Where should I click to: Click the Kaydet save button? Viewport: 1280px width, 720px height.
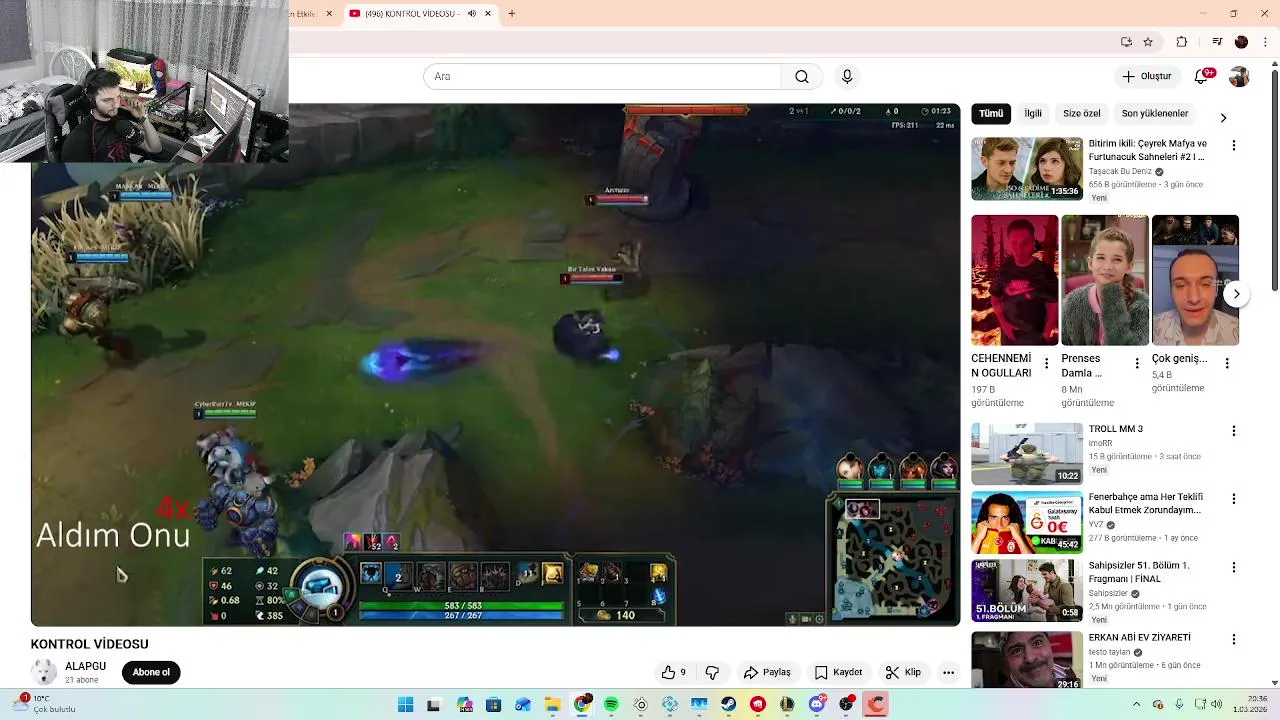(838, 672)
